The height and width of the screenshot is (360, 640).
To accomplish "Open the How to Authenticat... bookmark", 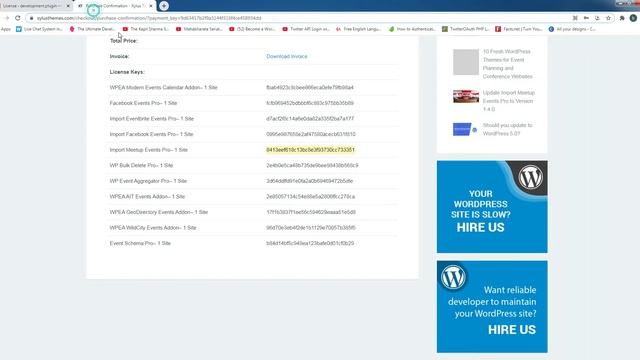I will pos(412,29).
